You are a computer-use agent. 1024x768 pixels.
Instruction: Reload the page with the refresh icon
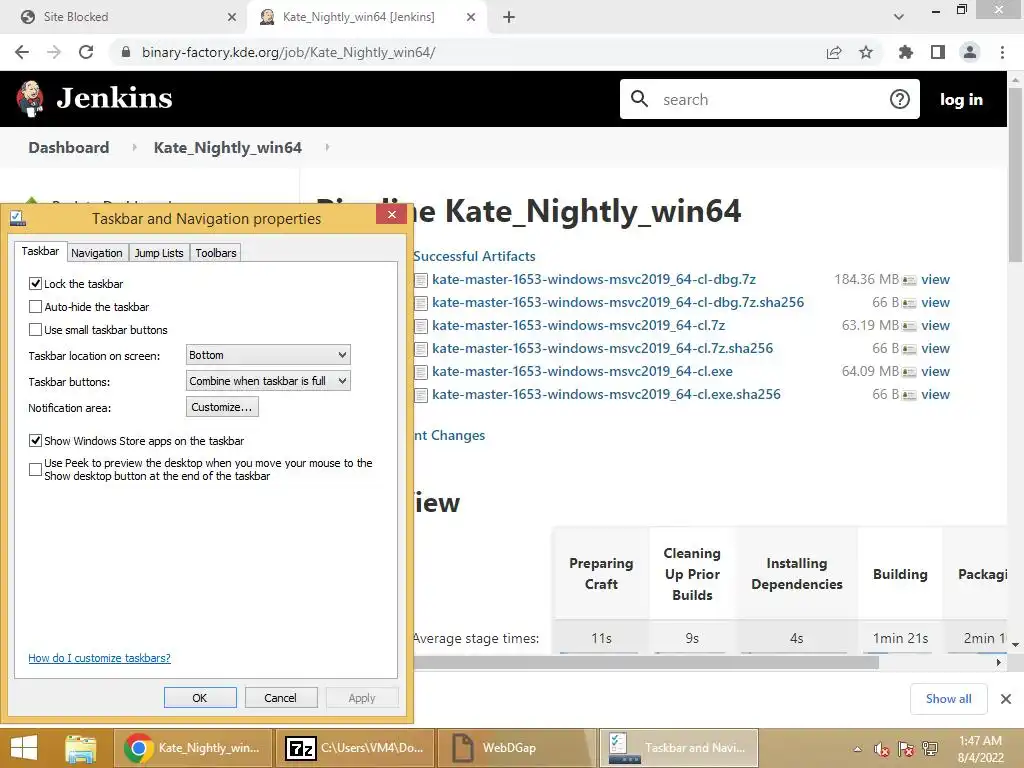(86, 52)
